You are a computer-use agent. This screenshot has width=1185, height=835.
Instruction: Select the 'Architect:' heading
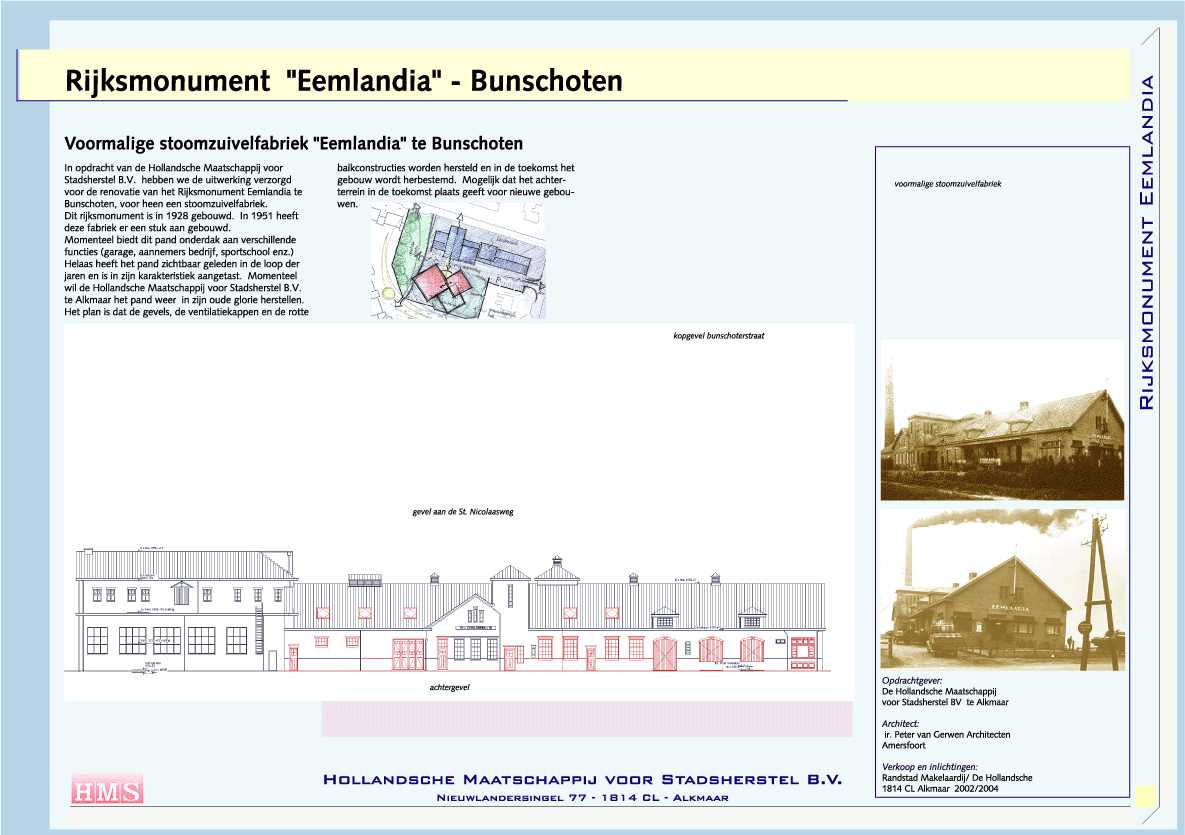coord(900,723)
